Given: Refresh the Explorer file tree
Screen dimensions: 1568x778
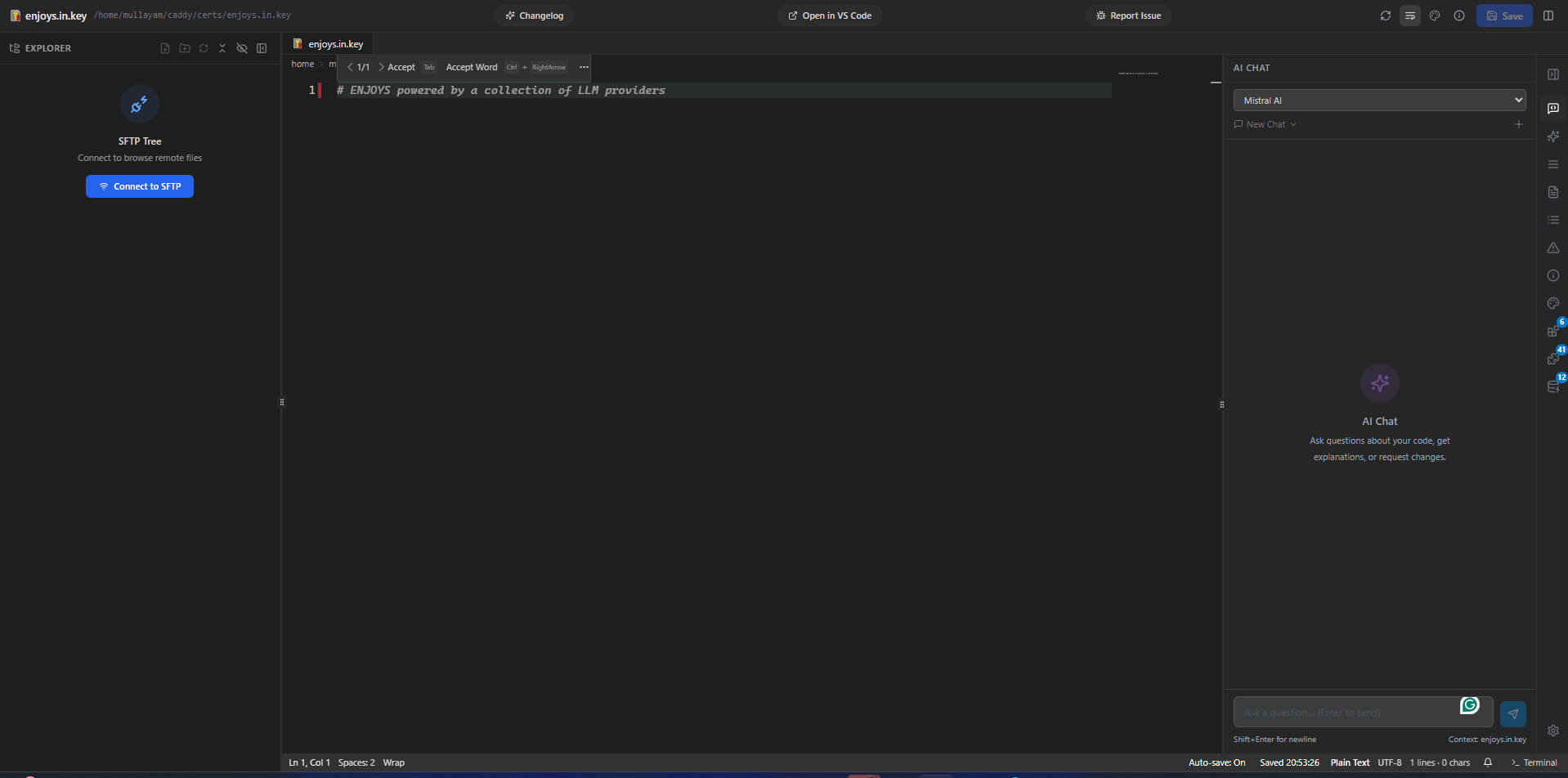Looking at the screenshot, I should tap(204, 48).
